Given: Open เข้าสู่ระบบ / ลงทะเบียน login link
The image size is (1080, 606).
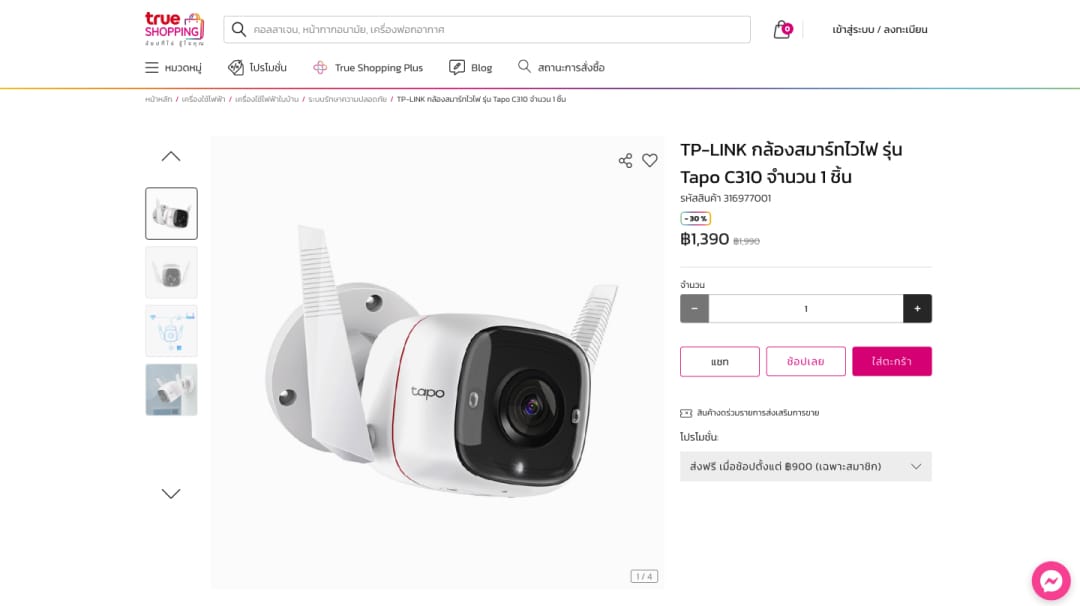Looking at the screenshot, I should (x=880, y=30).
